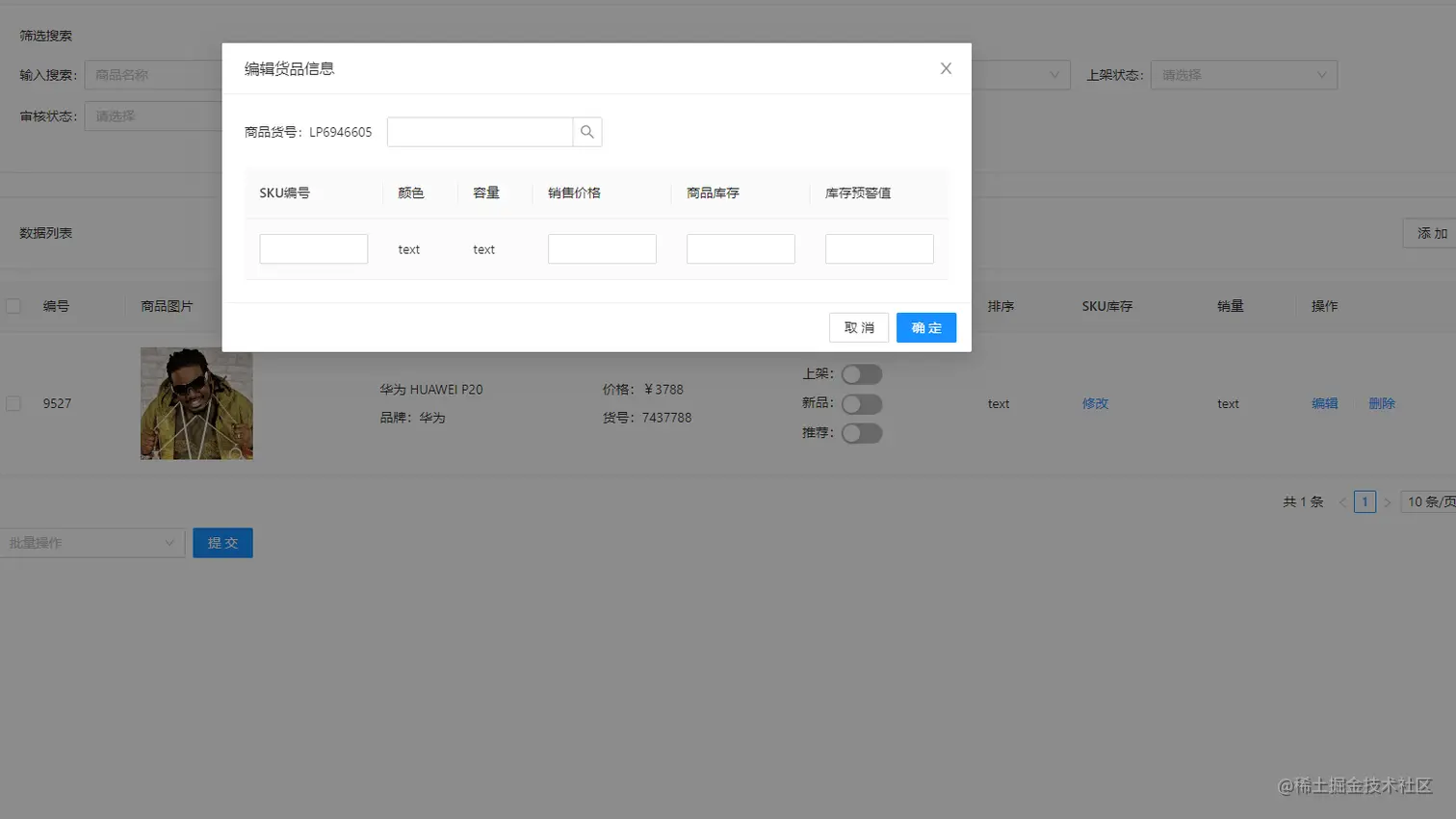Click the 销量 column header

1231,306
